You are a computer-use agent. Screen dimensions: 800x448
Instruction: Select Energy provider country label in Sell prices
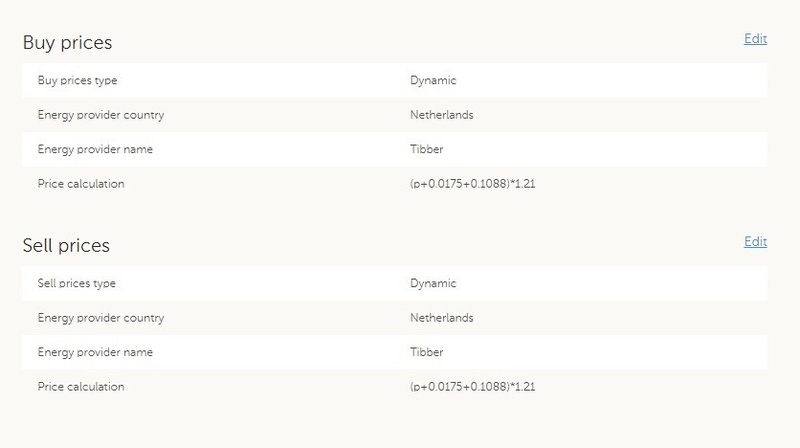tap(100, 318)
